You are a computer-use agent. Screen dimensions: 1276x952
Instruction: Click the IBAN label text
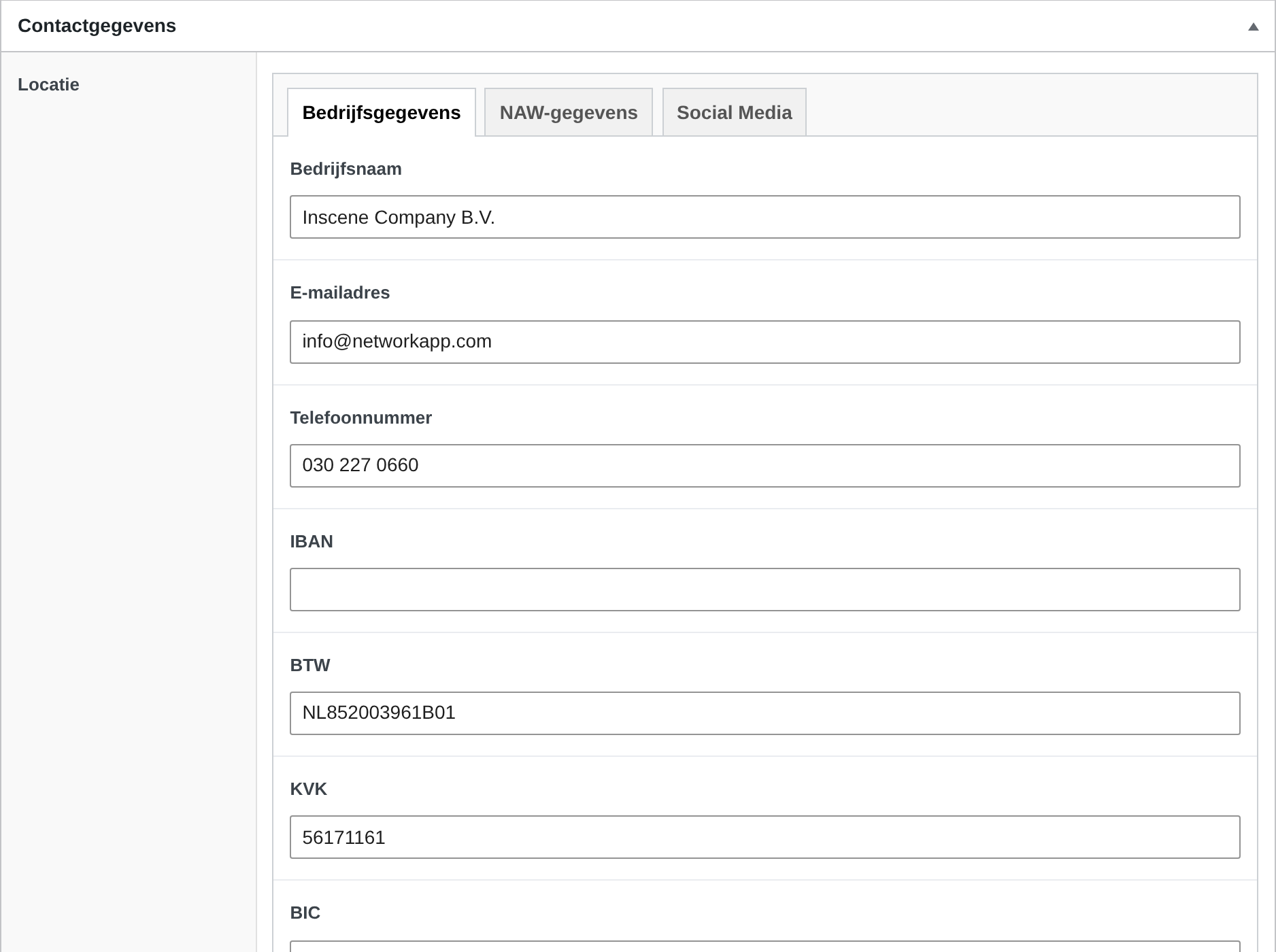[312, 542]
